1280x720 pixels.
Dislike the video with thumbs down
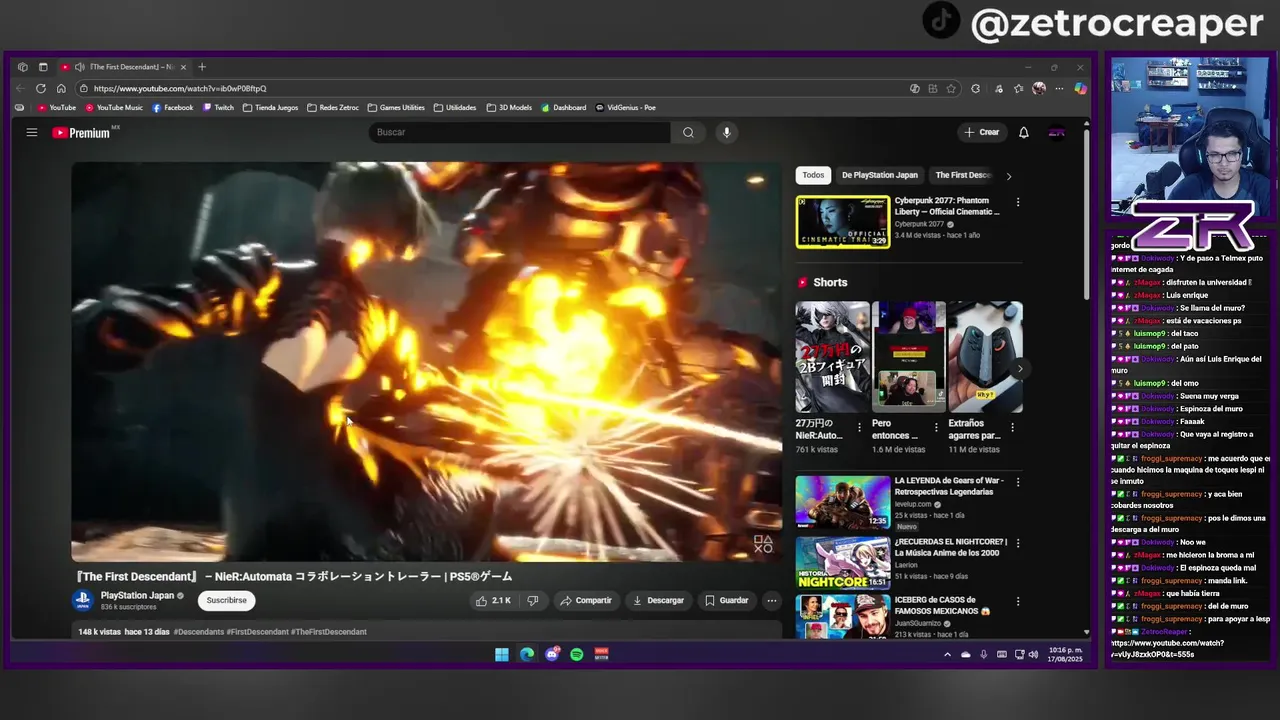tap(533, 600)
